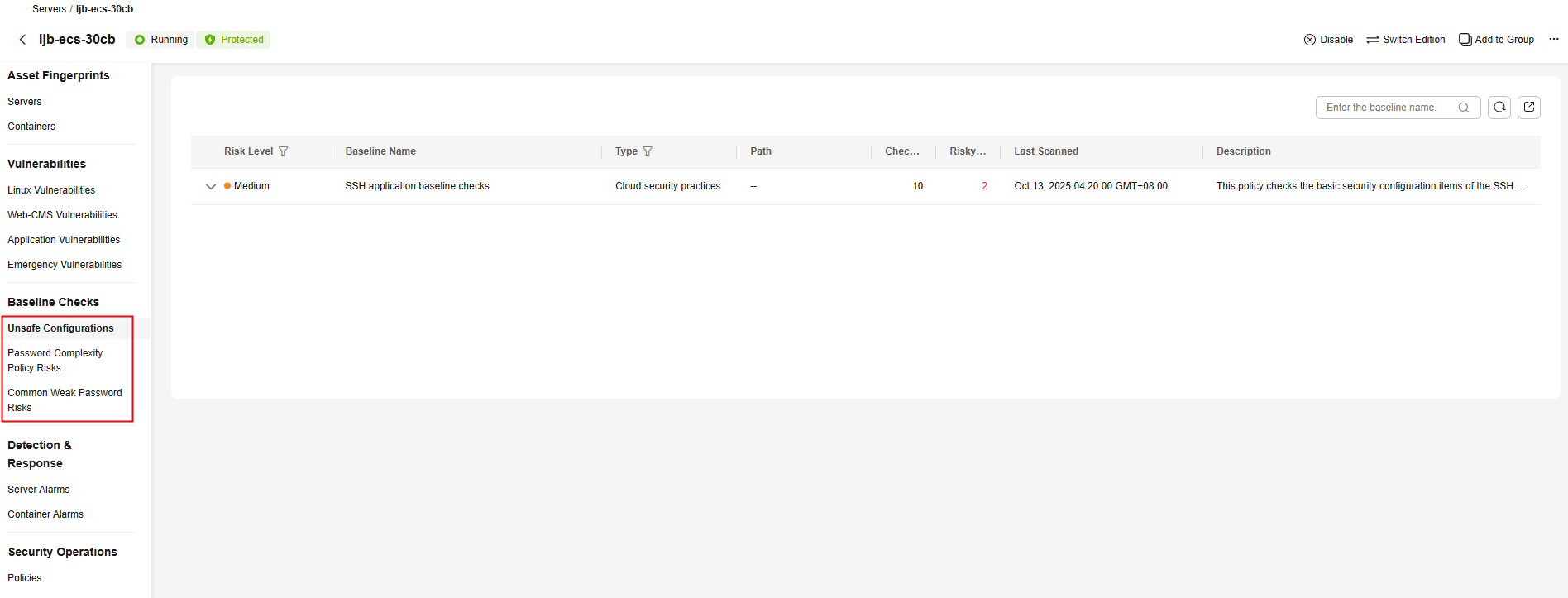Open the three-dot more actions menu

click(x=1554, y=40)
